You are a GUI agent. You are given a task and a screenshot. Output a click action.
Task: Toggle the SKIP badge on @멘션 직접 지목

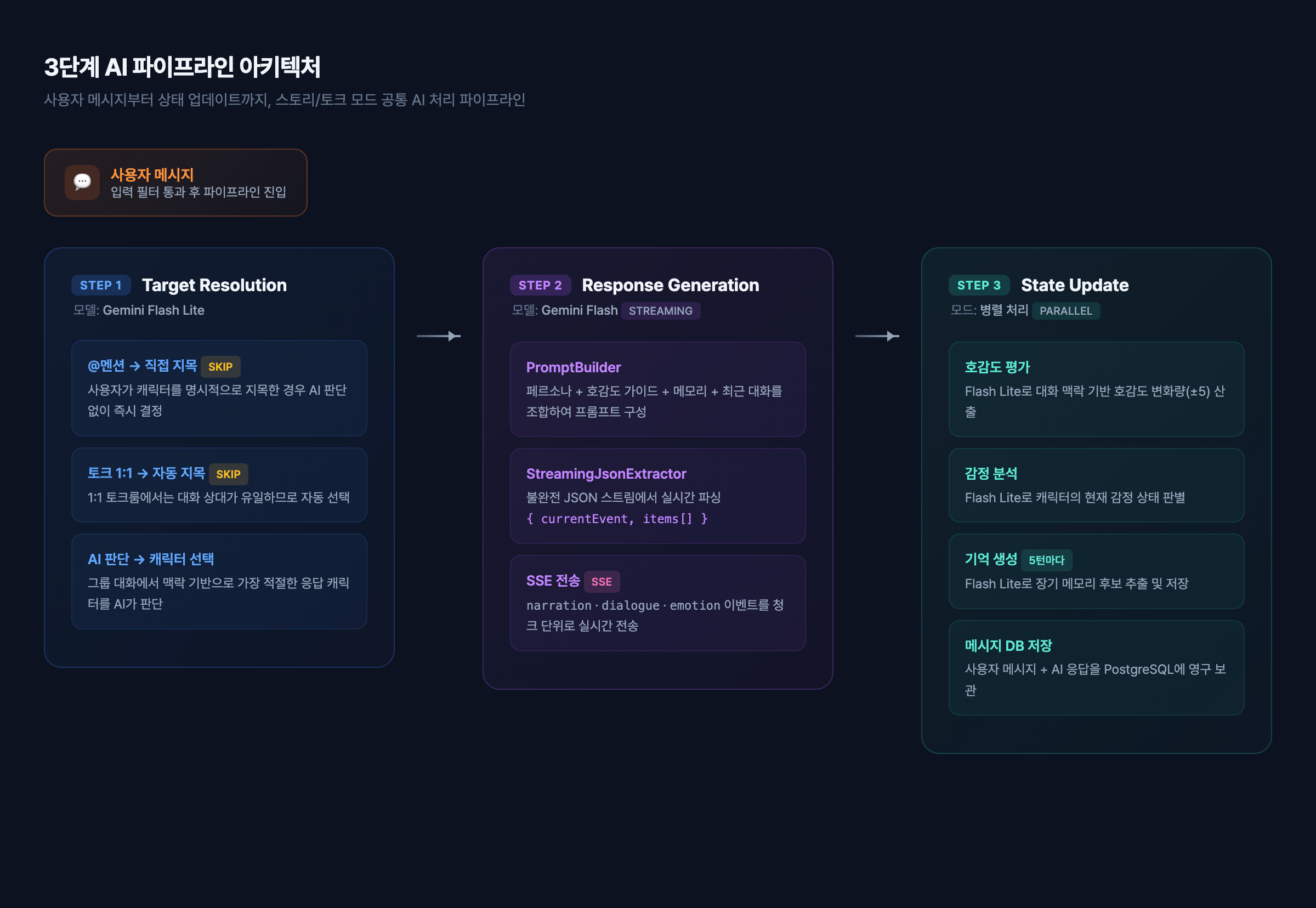221,366
